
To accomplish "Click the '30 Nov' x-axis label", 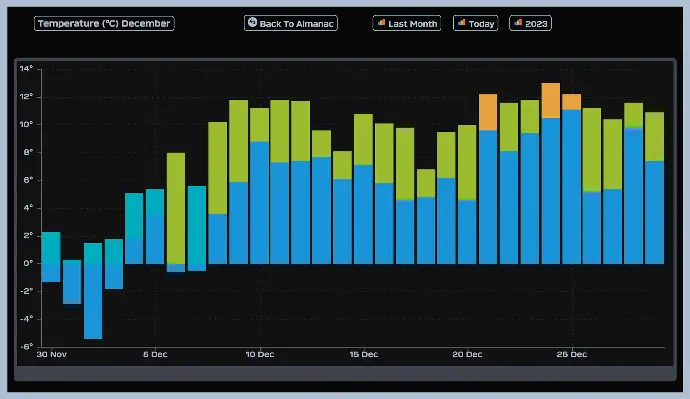I will [51, 355].
